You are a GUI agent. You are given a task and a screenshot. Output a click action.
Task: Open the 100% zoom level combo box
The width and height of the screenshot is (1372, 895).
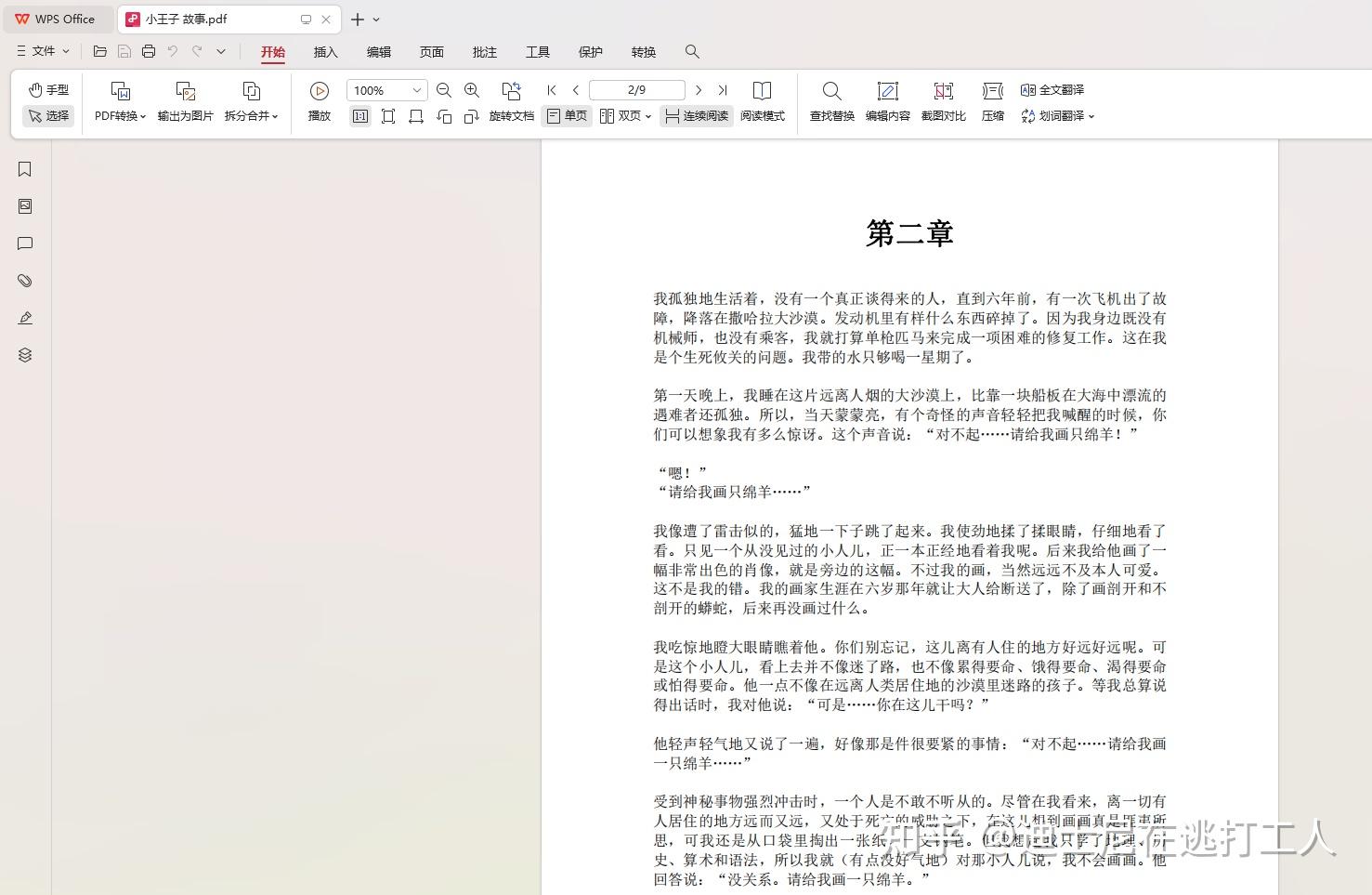386,90
